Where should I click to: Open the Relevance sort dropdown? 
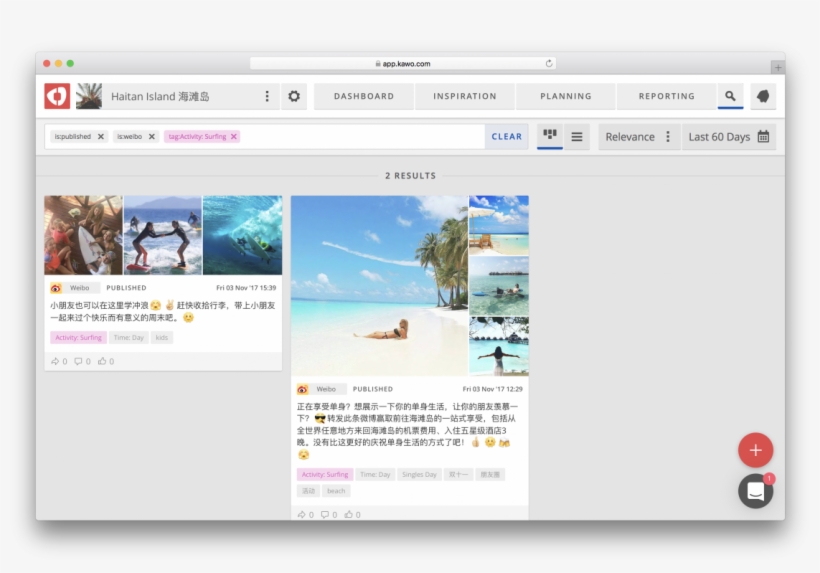[639, 136]
